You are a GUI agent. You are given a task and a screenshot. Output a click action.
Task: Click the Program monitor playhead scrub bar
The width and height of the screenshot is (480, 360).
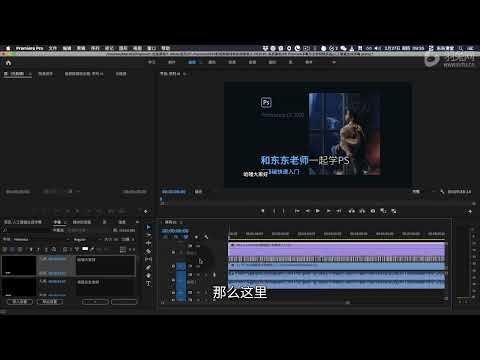click(x=317, y=203)
